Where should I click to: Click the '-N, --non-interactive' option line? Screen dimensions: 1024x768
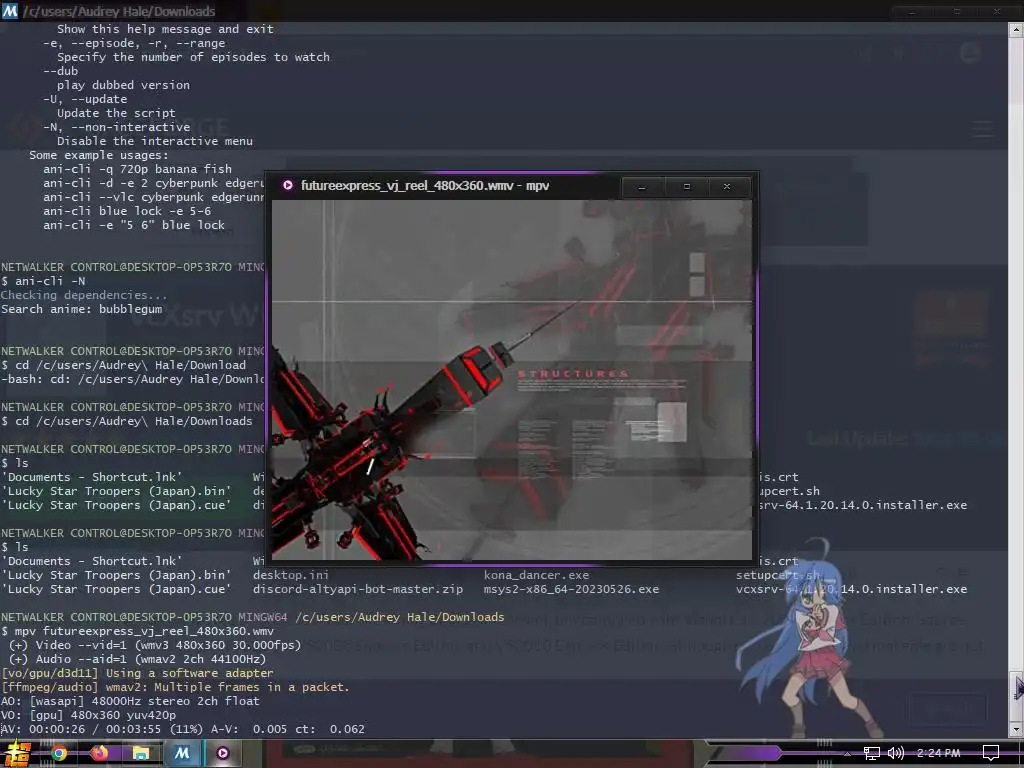coord(117,127)
